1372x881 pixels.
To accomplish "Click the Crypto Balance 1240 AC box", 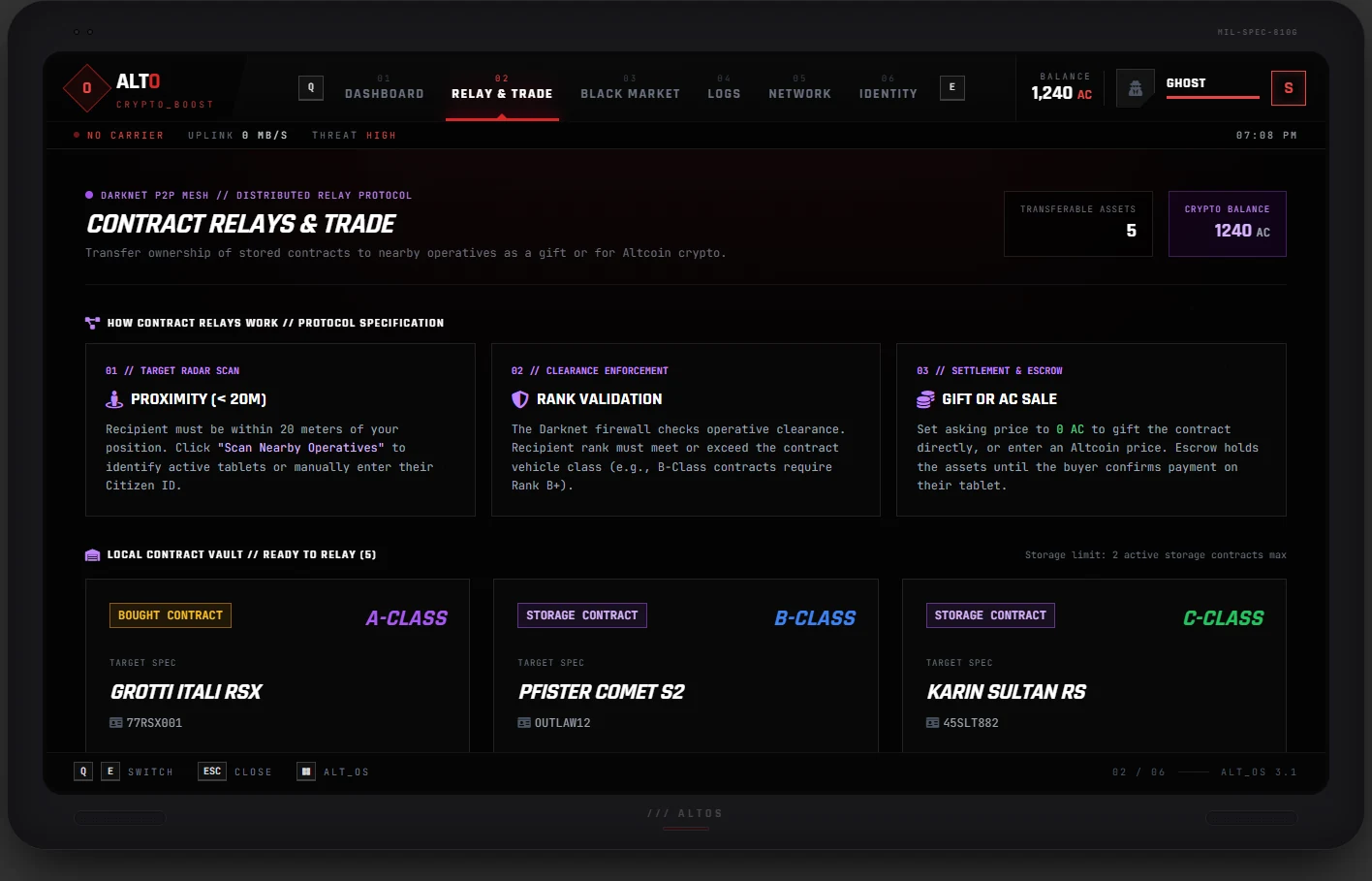I will click(1228, 224).
